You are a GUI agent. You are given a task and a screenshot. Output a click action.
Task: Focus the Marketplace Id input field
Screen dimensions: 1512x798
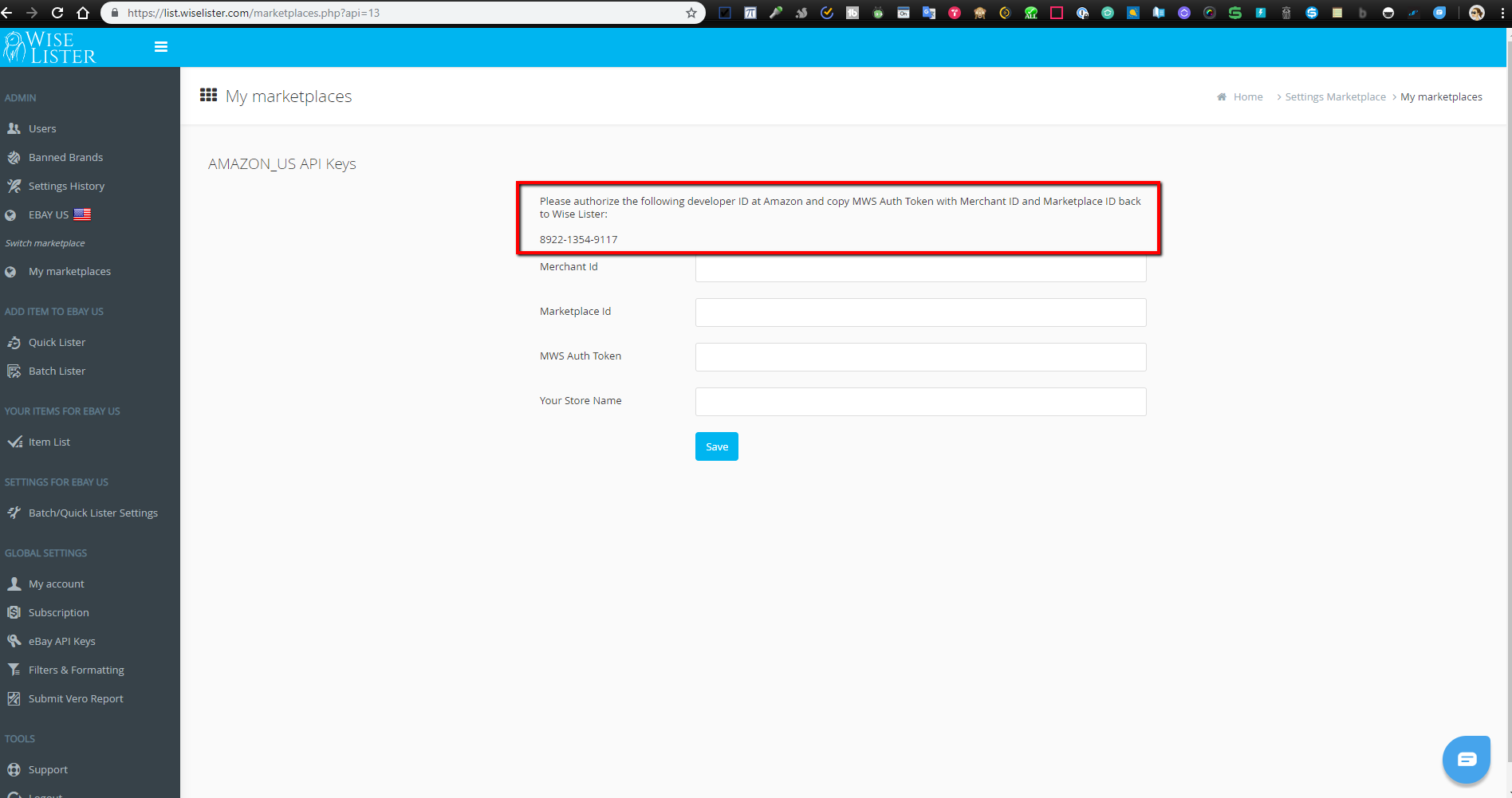(x=920, y=313)
